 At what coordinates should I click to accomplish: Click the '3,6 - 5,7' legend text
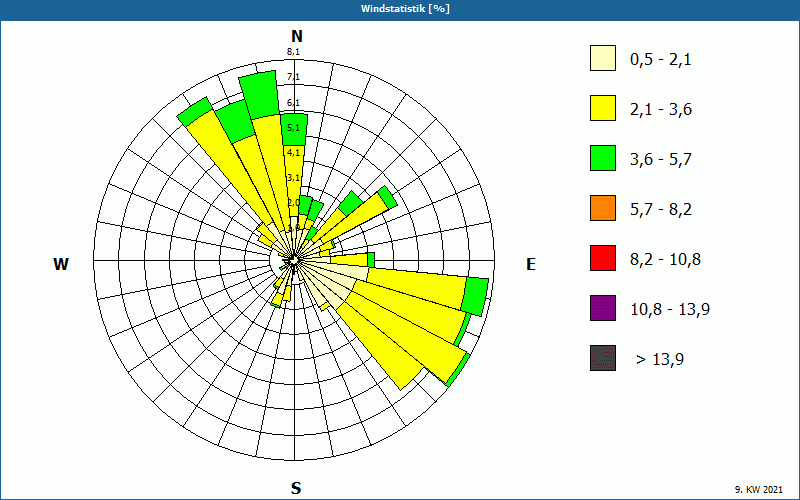point(661,160)
